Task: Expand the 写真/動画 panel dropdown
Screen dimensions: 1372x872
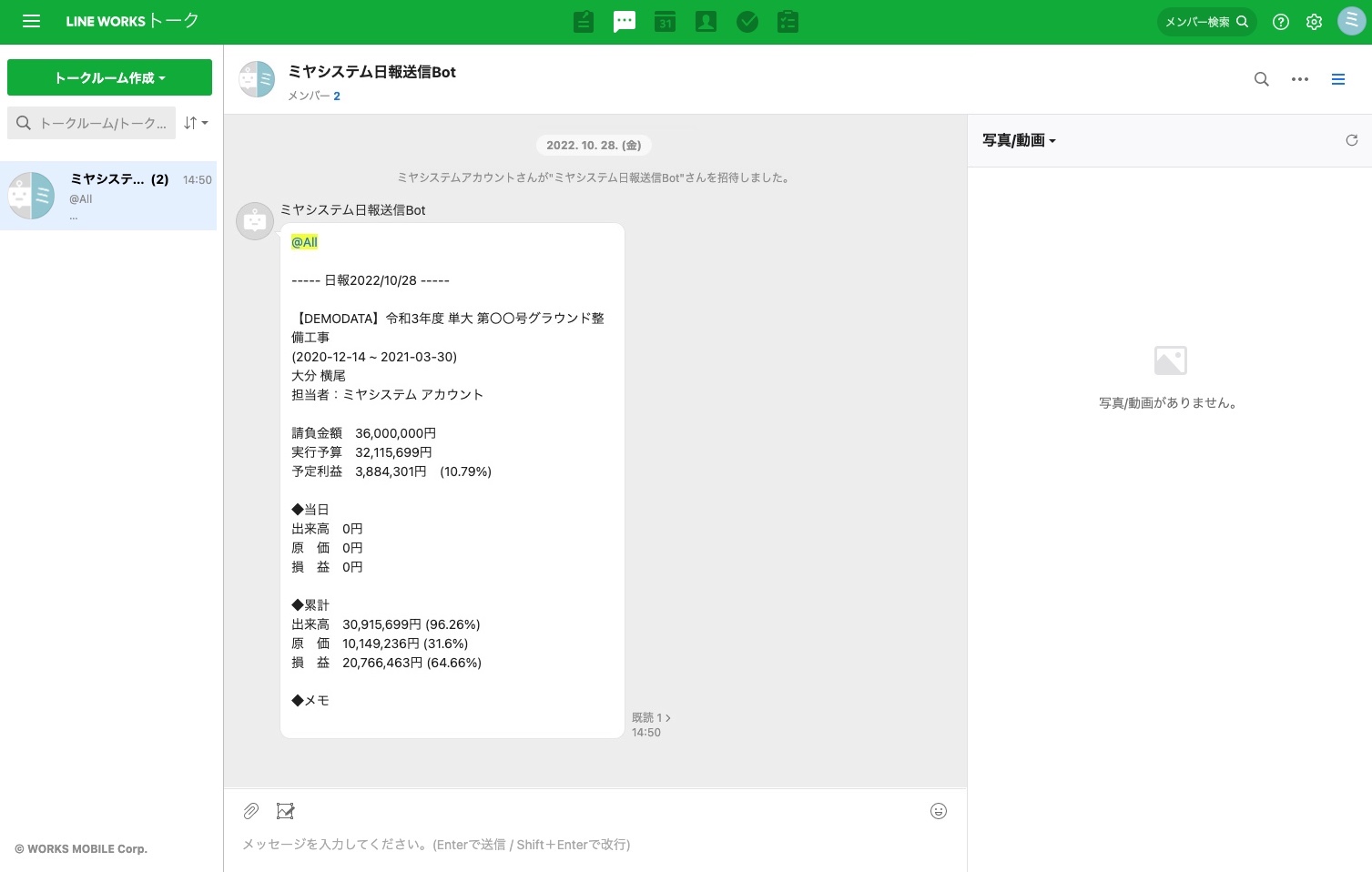Action: pos(1019,140)
